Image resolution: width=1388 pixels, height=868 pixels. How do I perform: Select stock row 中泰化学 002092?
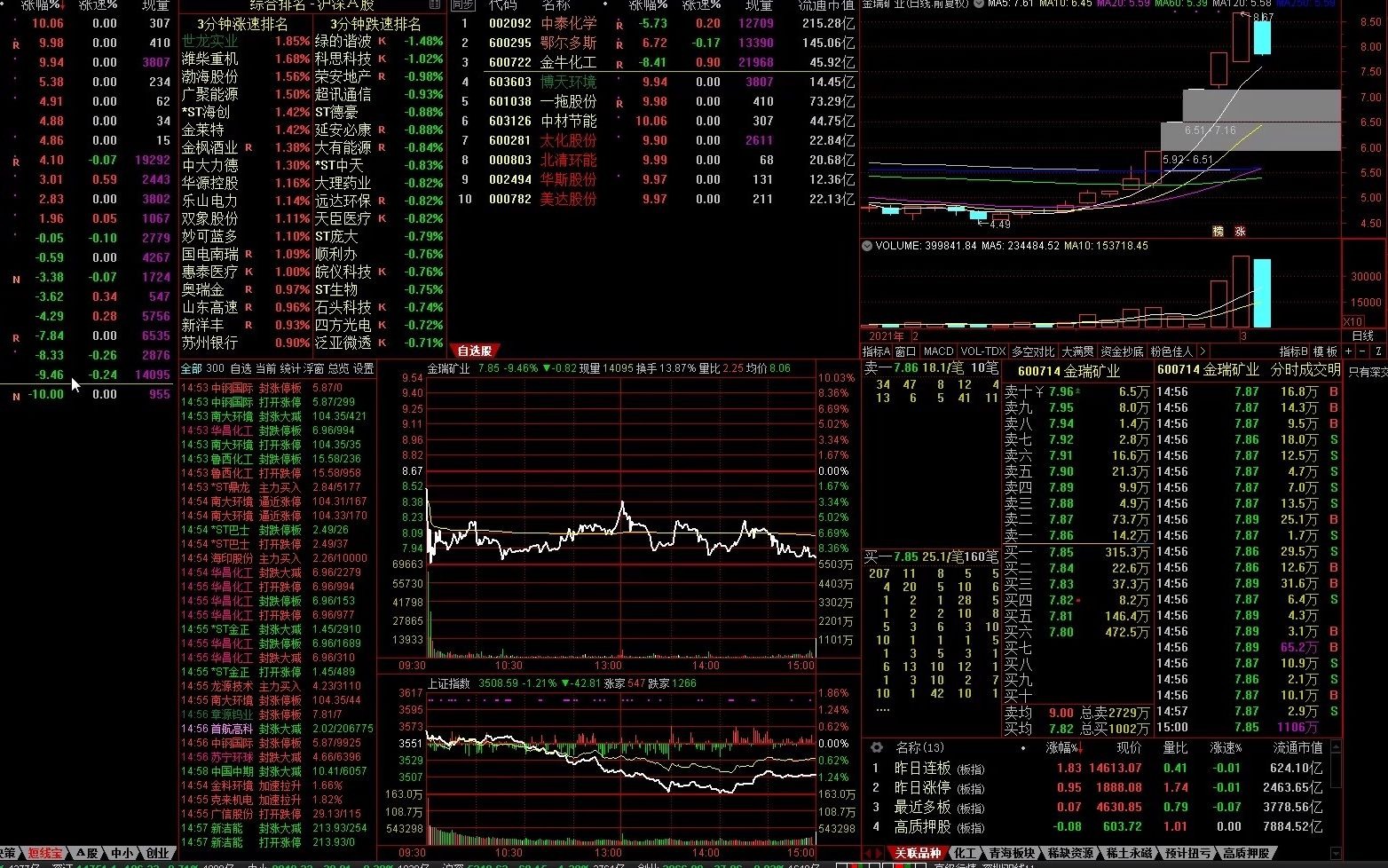point(653,23)
